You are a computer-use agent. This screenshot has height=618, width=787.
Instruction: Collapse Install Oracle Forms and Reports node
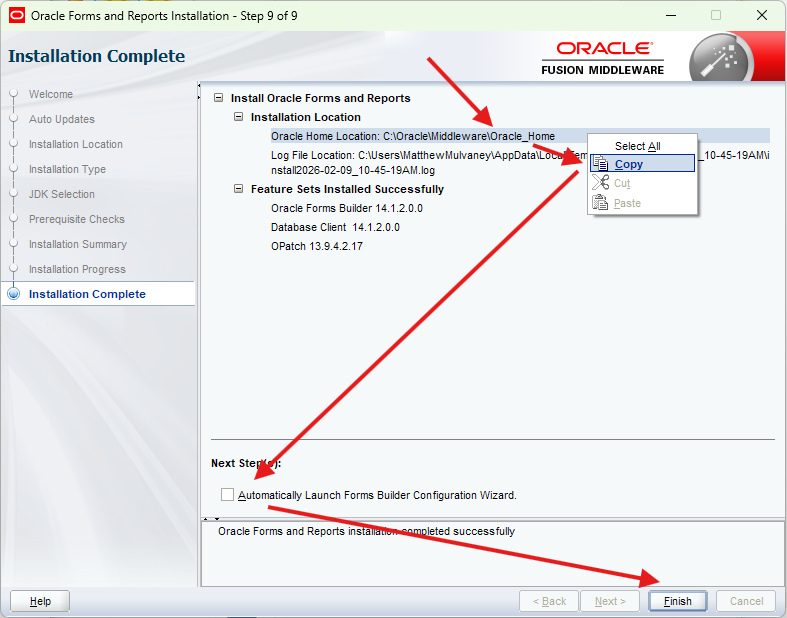pyautogui.click(x=218, y=97)
